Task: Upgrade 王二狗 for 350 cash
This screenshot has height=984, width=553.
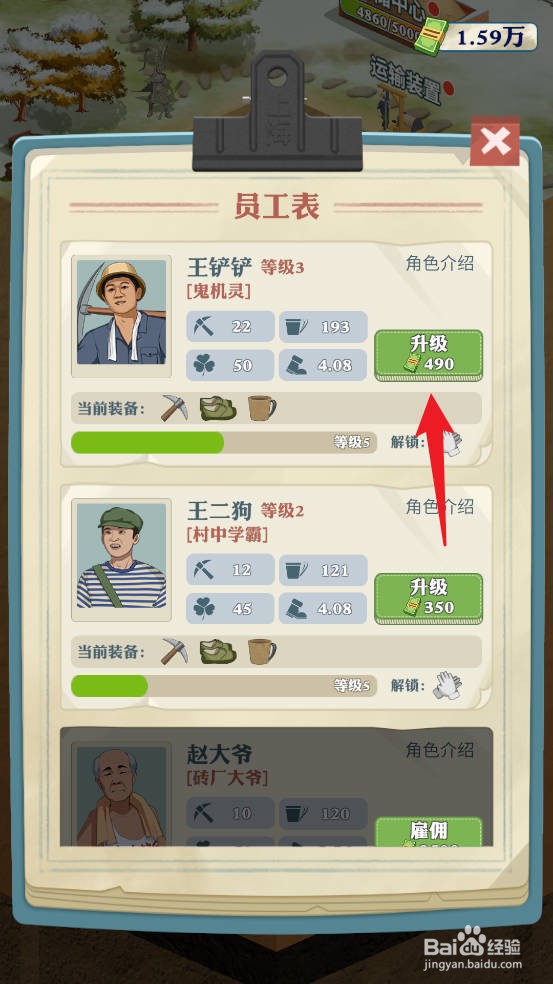Action: click(429, 599)
